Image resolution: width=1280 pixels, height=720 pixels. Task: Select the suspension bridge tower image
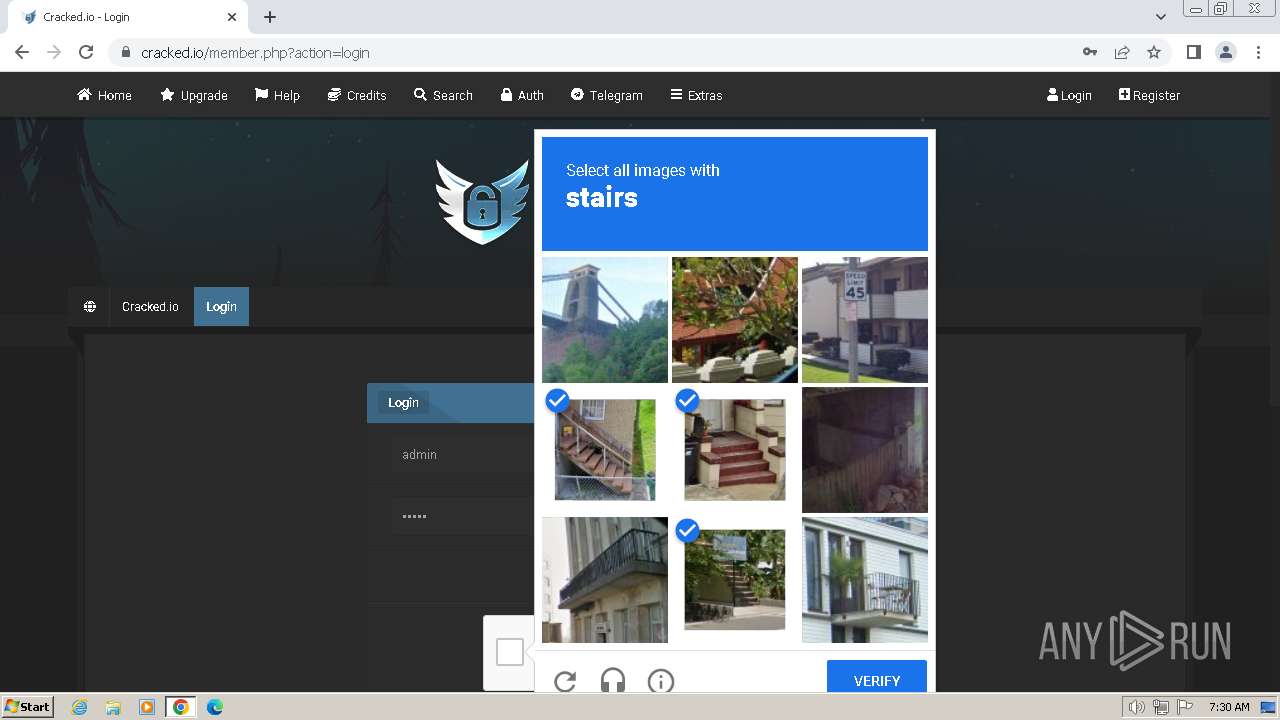click(x=605, y=320)
